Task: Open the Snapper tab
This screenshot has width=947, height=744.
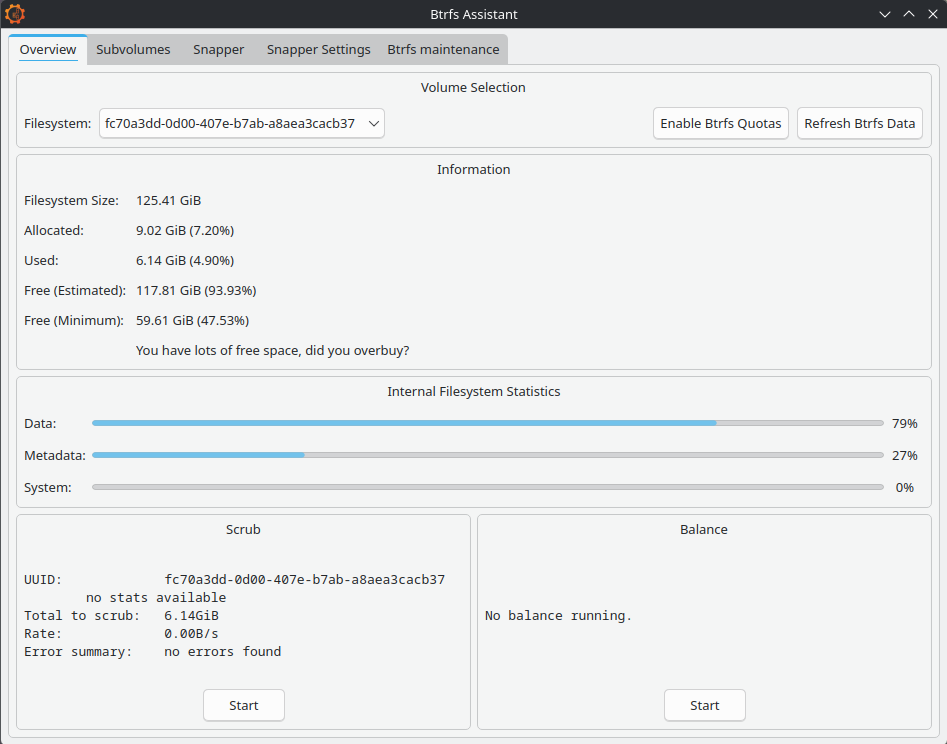Action: (219, 50)
